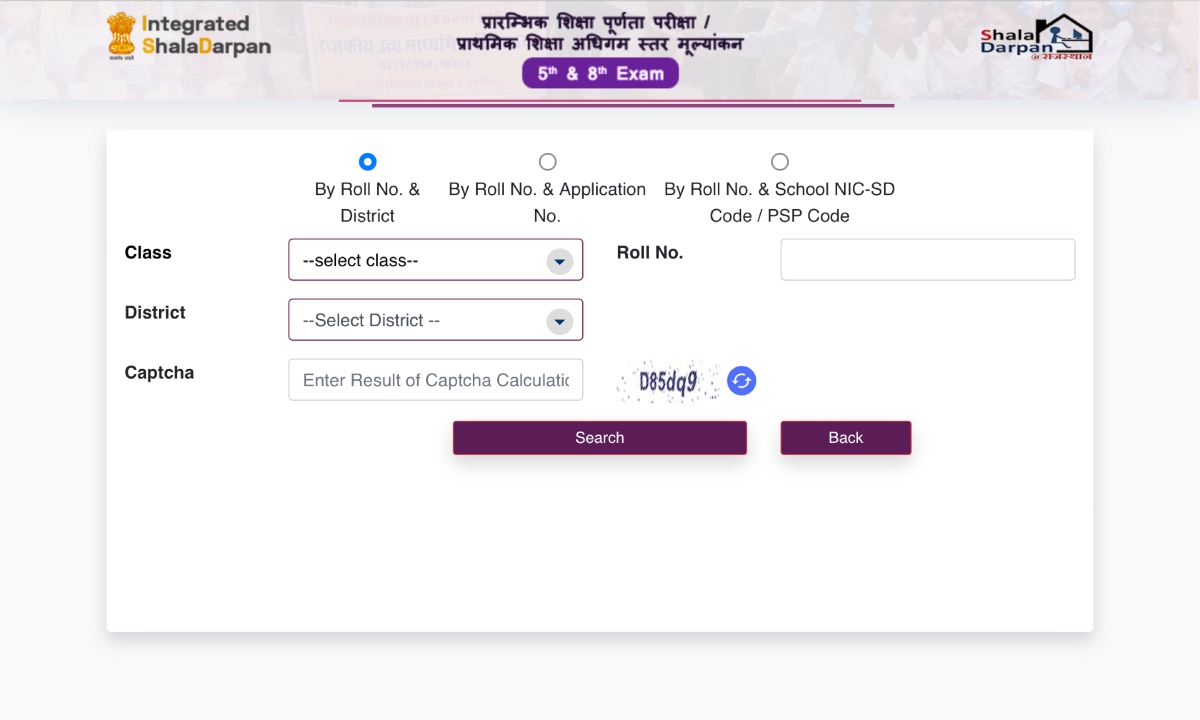Click the Back button
Viewport: 1200px width, 720px height.
(846, 438)
